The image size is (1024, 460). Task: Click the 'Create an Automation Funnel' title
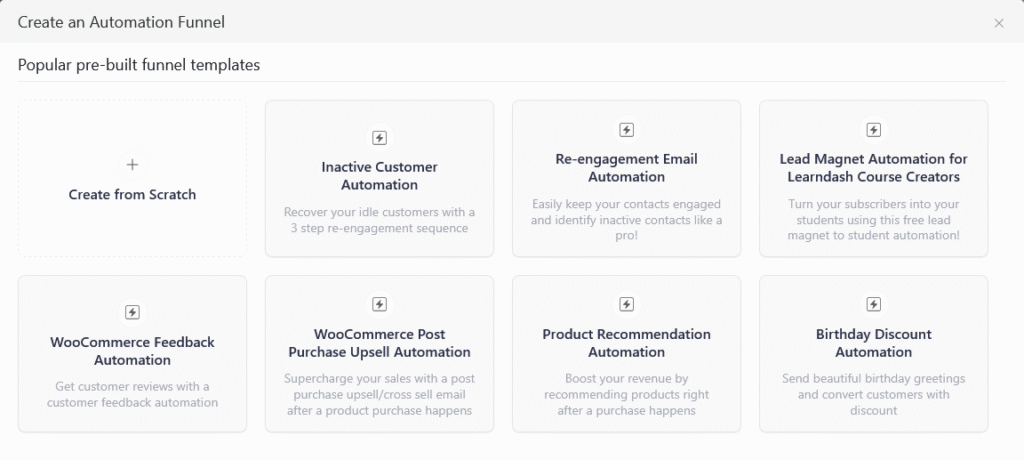[x=121, y=23]
